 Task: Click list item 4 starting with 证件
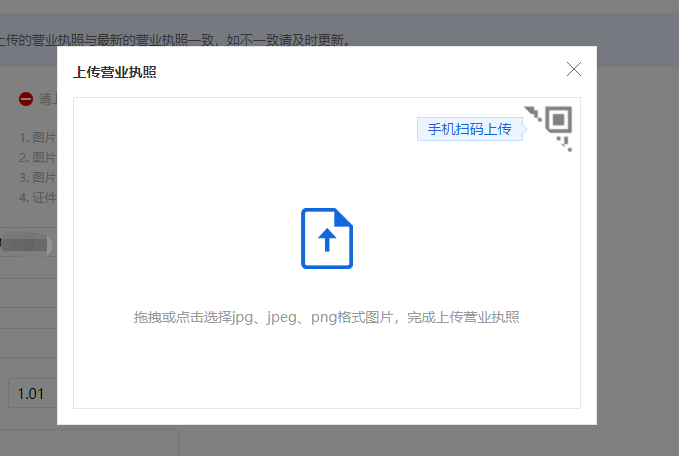pyautogui.click(x=38, y=198)
